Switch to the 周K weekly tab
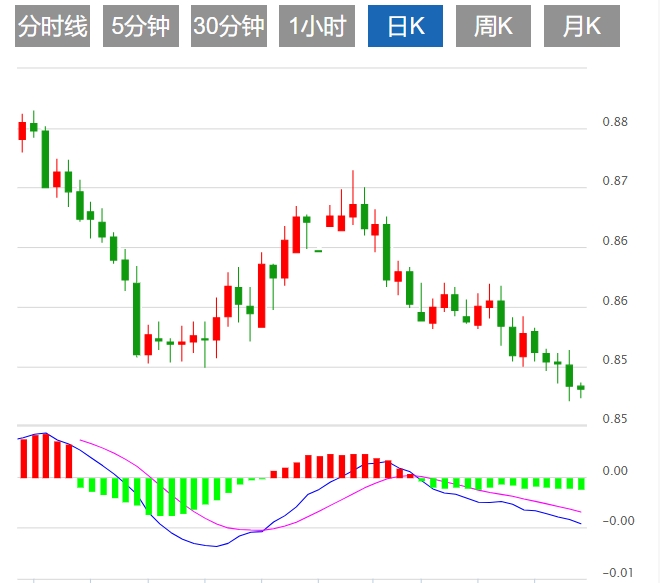Viewport: 660px width, 583px height. [493, 26]
